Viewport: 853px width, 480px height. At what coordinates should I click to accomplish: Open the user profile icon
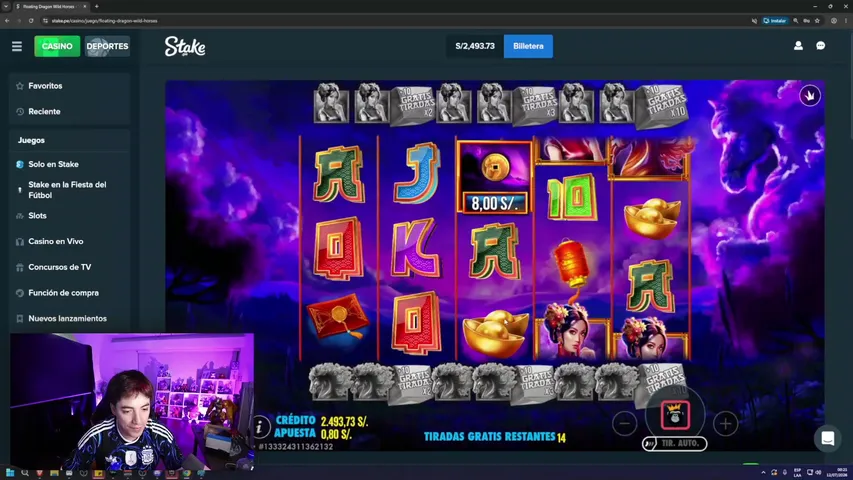pos(798,46)
